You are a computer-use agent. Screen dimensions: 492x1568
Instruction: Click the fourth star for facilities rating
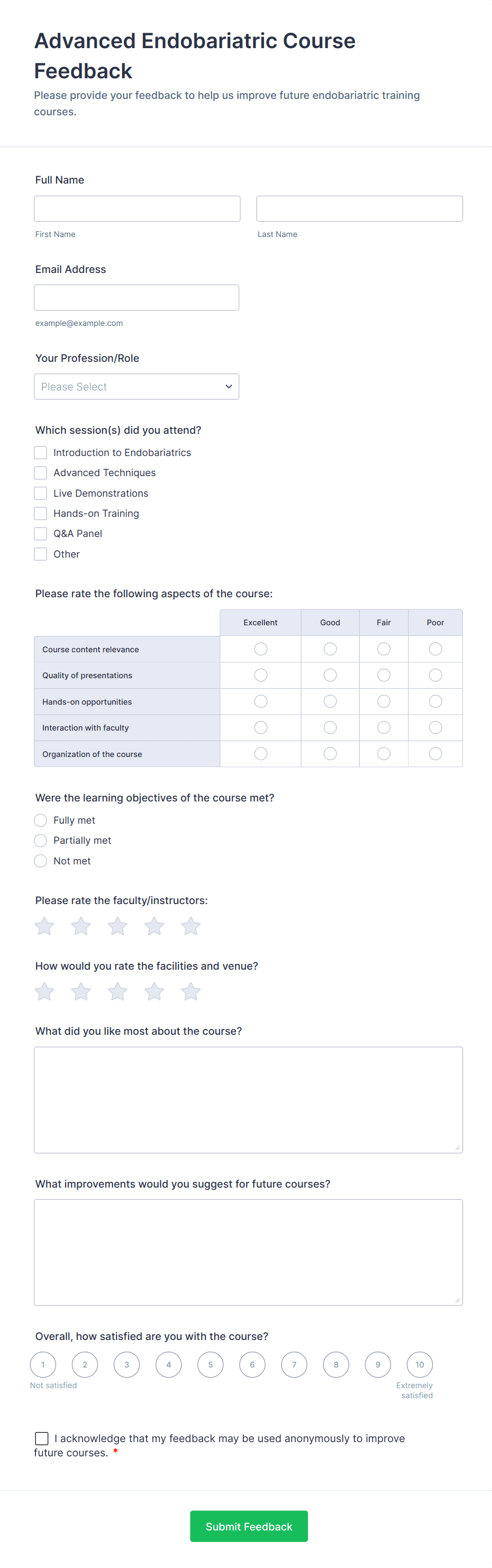coord(154,991)
